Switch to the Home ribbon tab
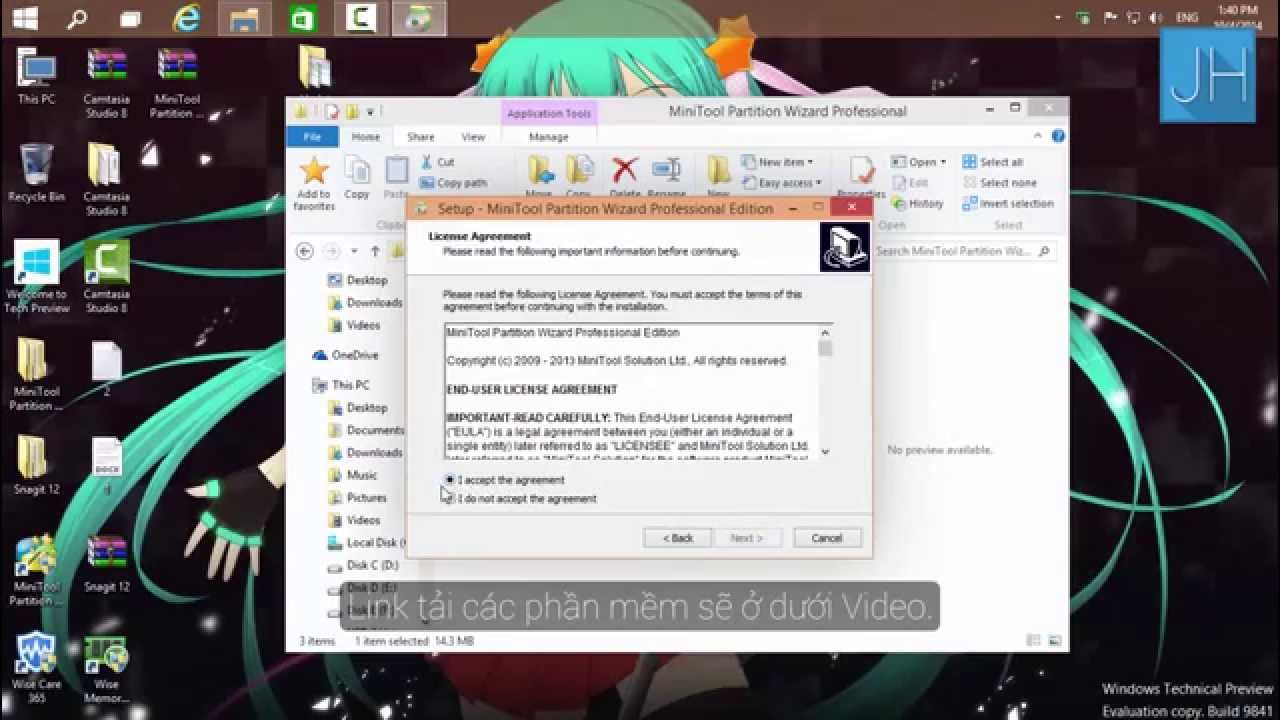The height and width of the screenshot is (720, 1280). coord(365,137)
